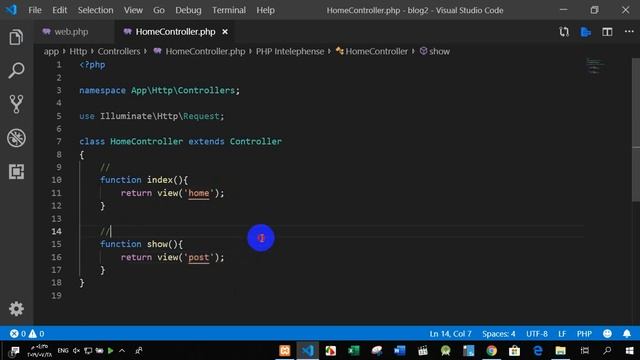Image resolution: width=640 pixels, height=360 pixels.
Task: Open Microsoft Edge from the taskbar
Action: click(538, 351)
